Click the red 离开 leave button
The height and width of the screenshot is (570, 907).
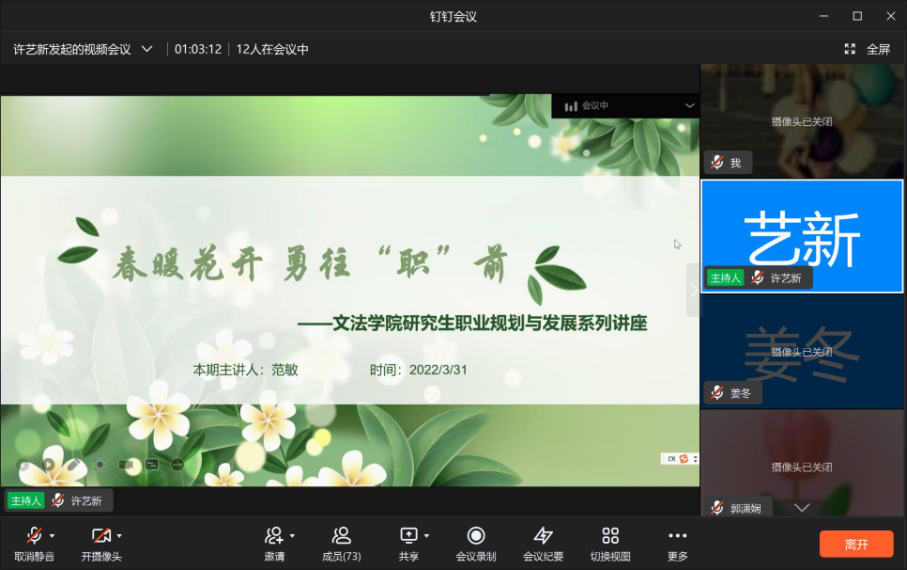[x=856, y=544]
